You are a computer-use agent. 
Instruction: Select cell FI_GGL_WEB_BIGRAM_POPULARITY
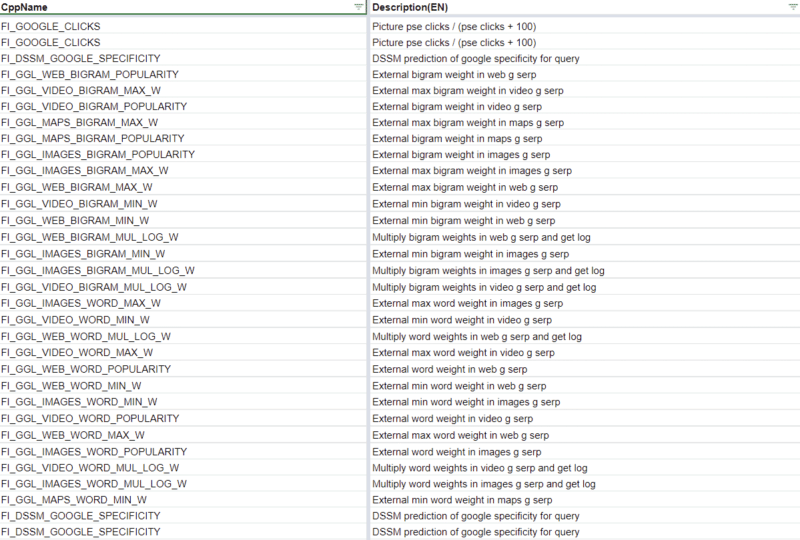[x=183, y=75]
